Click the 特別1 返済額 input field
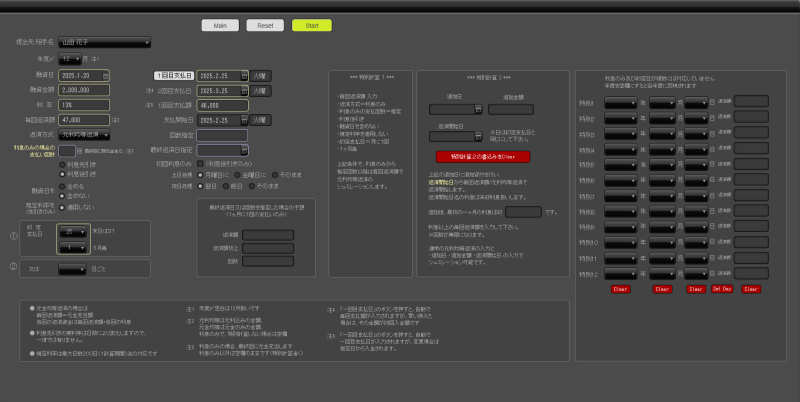This screenshot has height=402, width=800. [751, 102]
